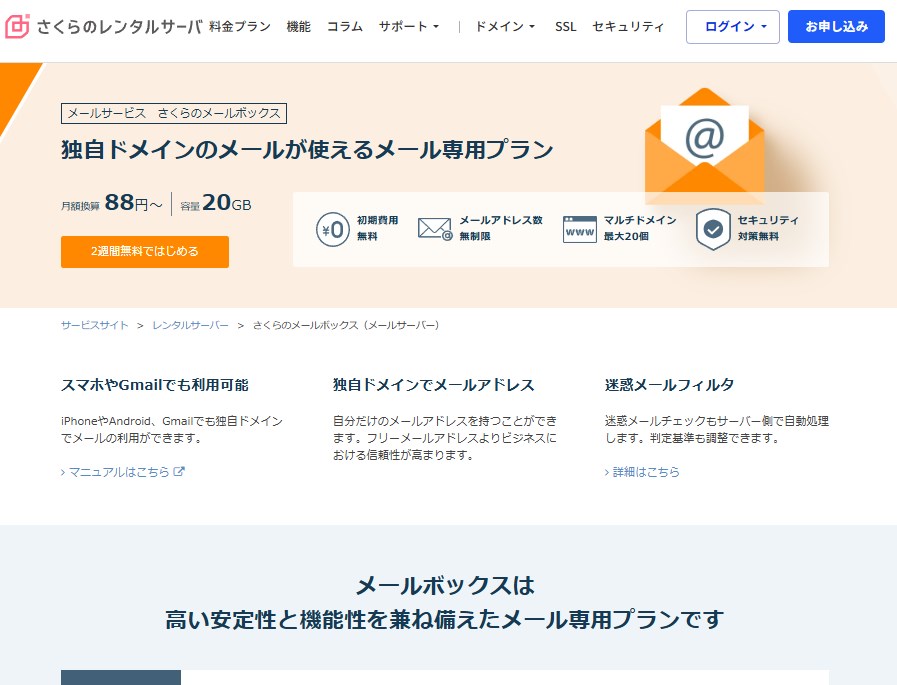Select SSL in the navigation bar
Screen dimensions: 897x685
566,27
